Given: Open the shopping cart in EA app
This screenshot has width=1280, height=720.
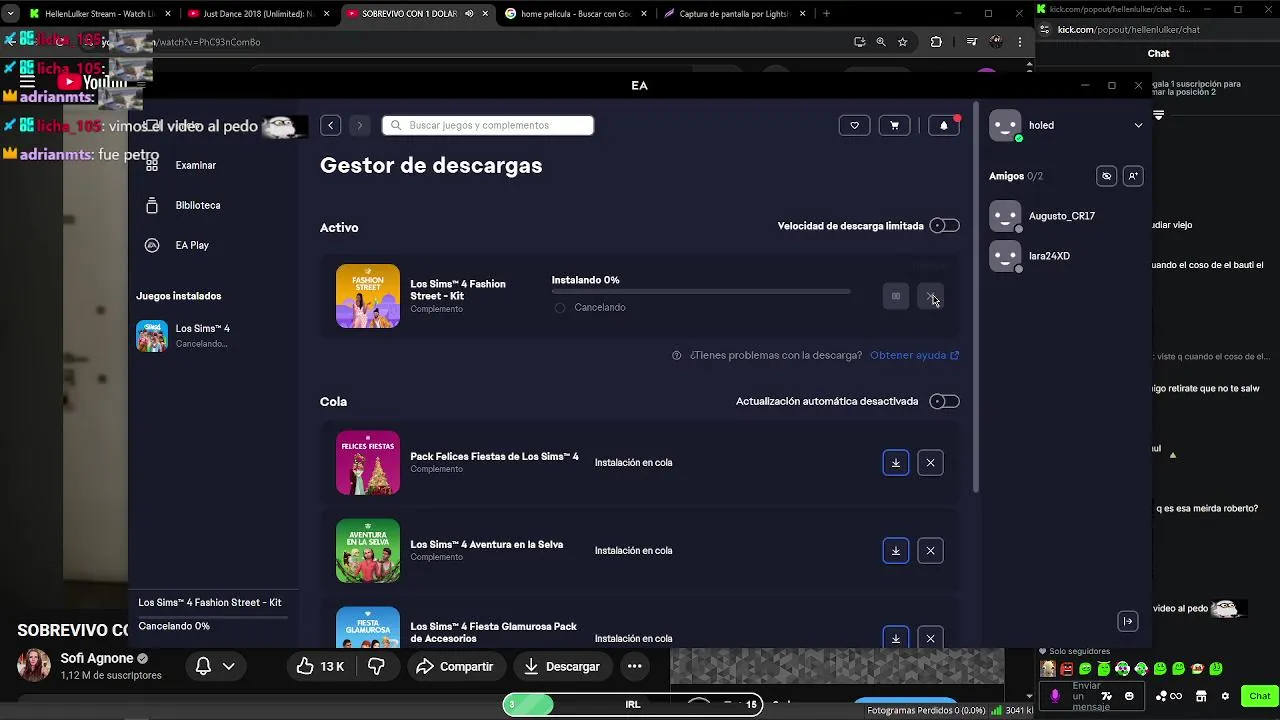Looking at the screenshot, I should (x=894, y=125).
